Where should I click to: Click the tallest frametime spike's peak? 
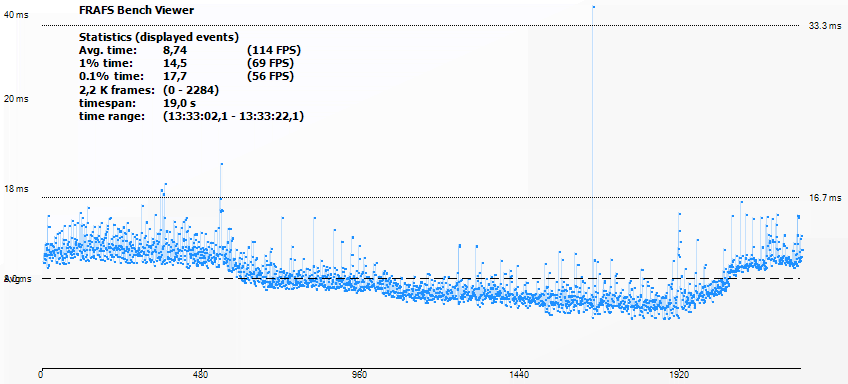tap(593, 7)
